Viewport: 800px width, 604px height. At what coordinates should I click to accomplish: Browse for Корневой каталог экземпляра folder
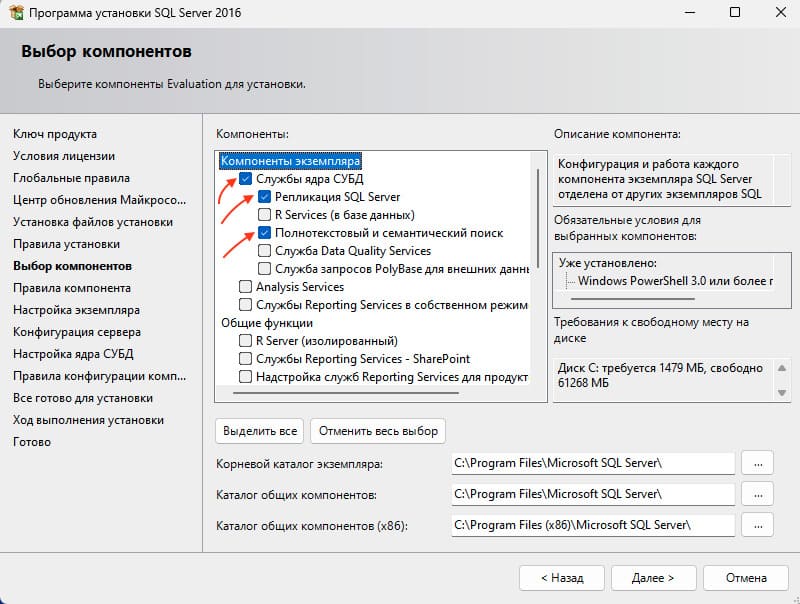point(758,463)
